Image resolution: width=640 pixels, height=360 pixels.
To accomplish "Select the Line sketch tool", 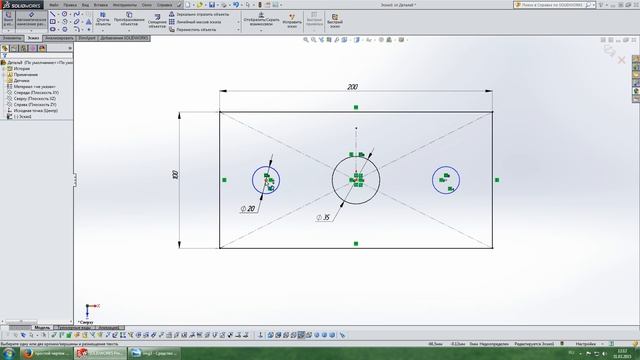I will pyautogui.click(x=53, y=14).
